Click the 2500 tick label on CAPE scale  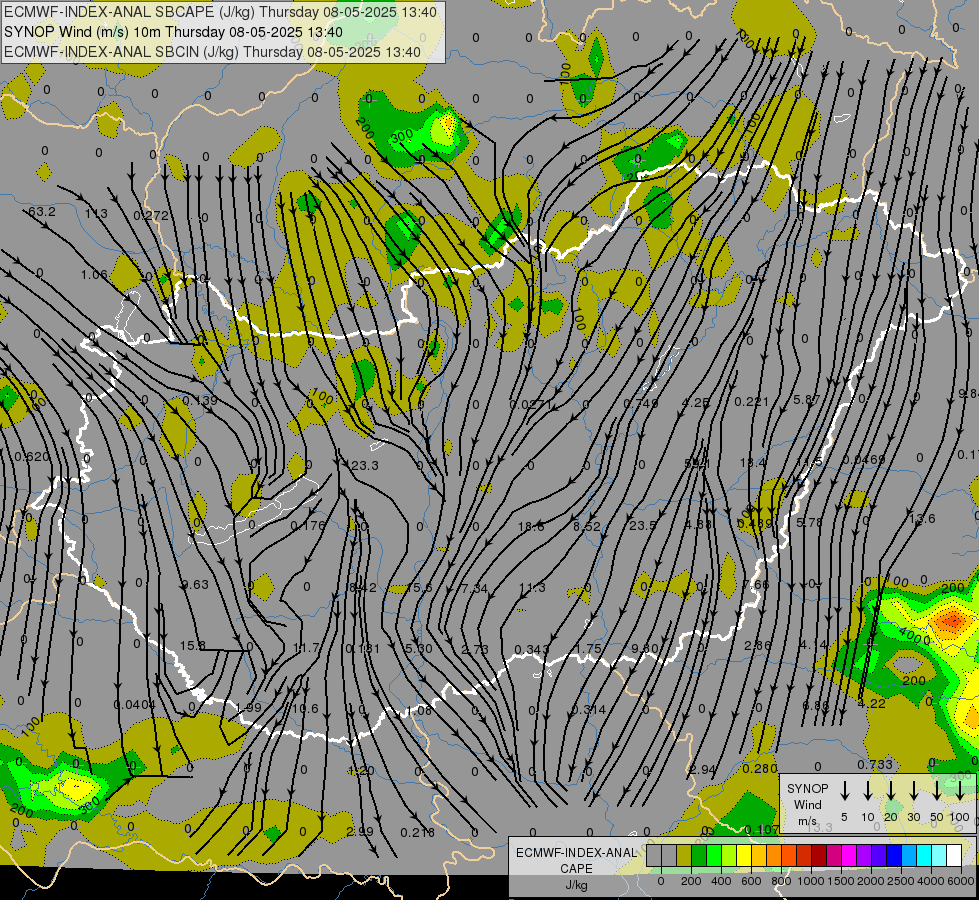click(901, 881)
